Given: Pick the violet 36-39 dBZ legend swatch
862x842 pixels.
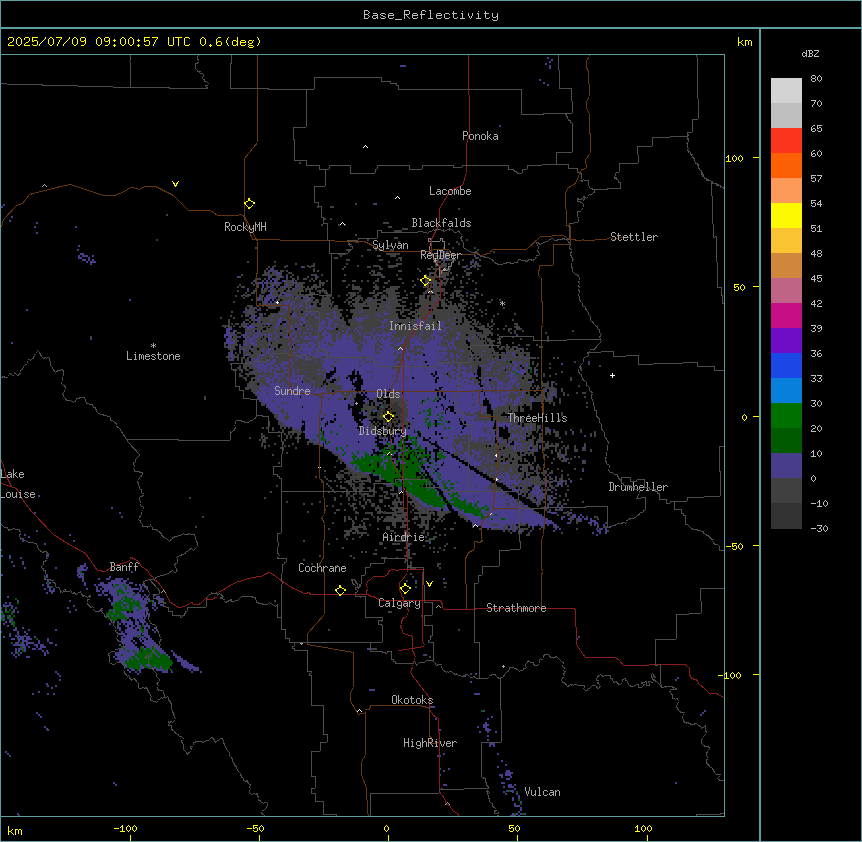Looking at the screenshot, I should click(786, 341).
